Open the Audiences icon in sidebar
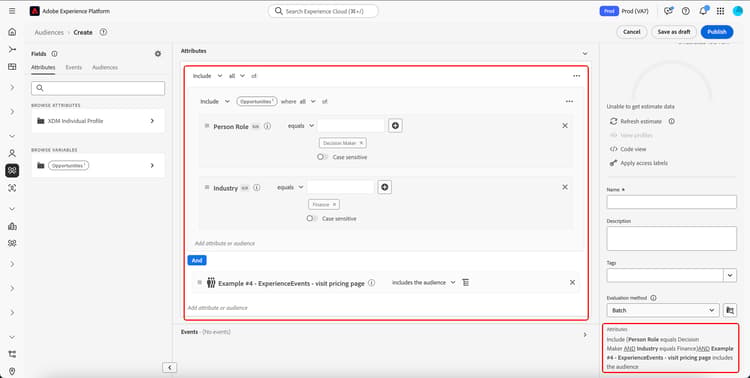 click(x=12, y=170)
